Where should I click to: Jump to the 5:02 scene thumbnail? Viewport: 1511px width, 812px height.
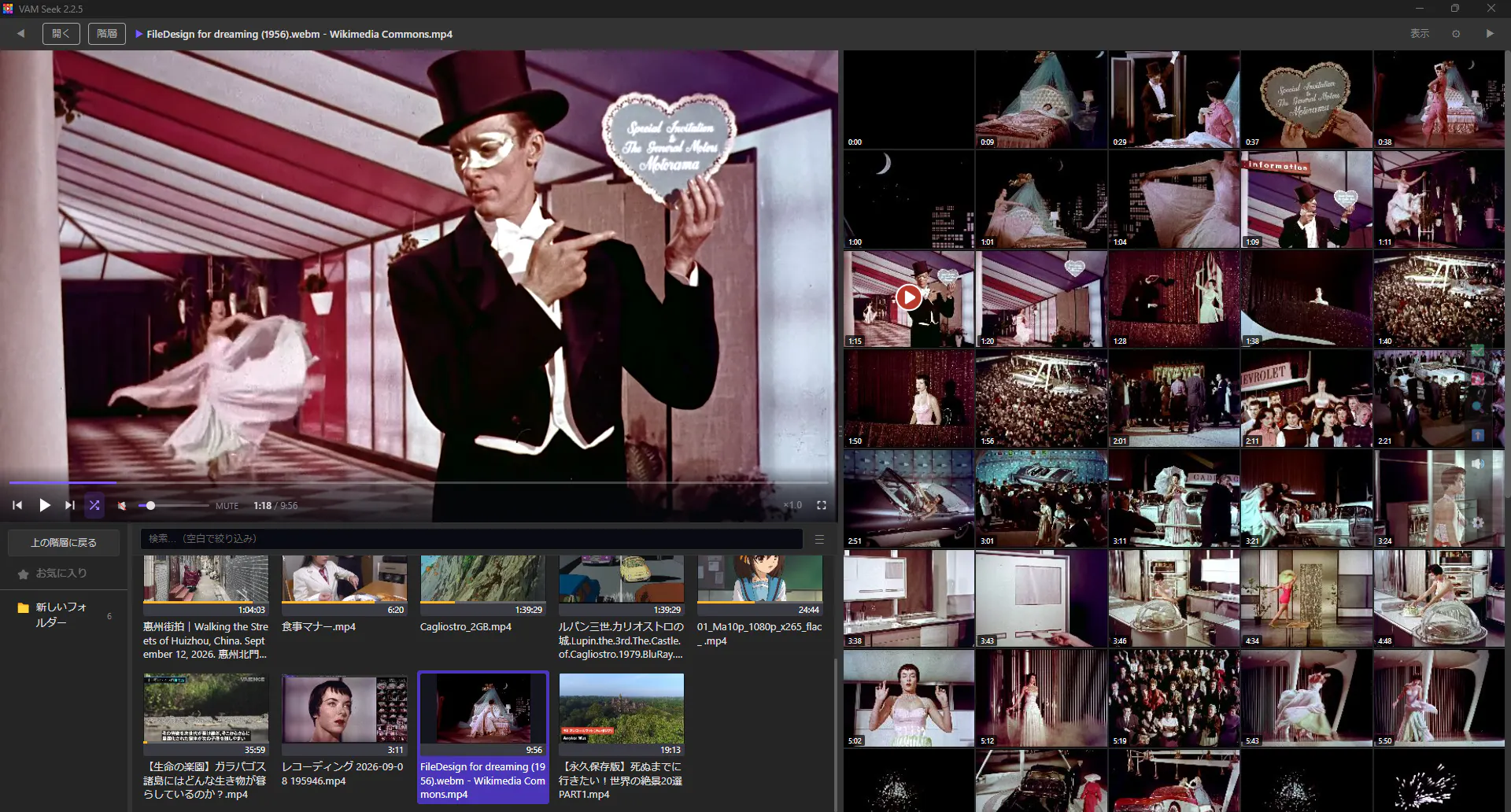[909, 698]
